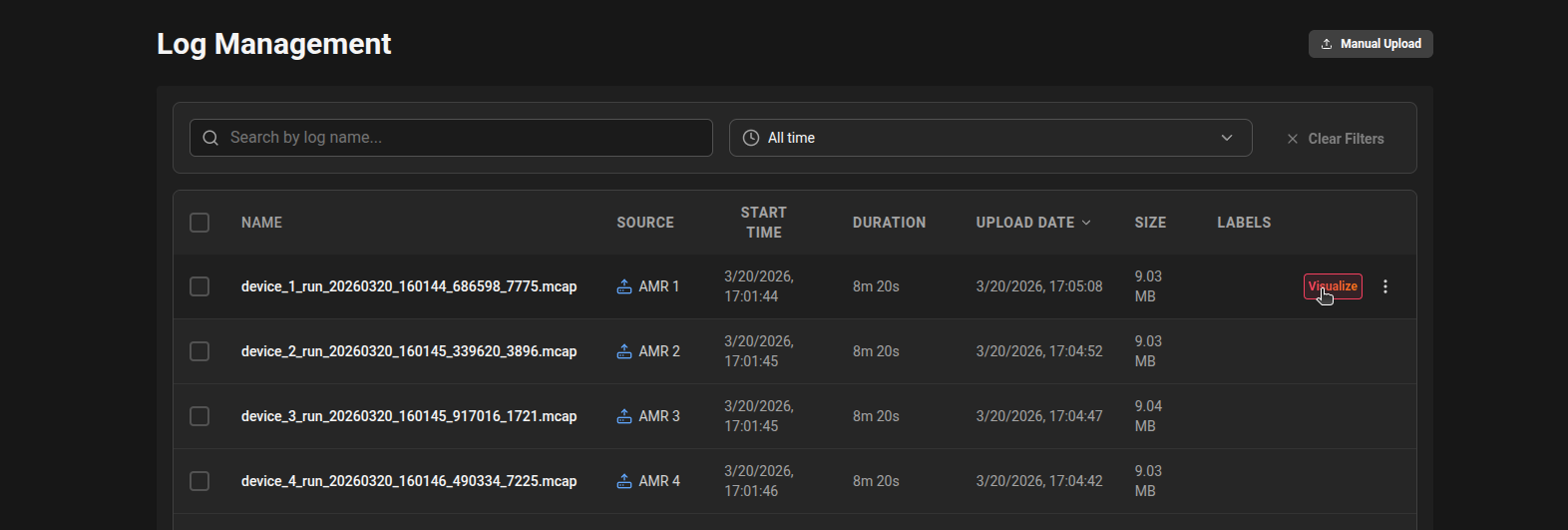Select device_4_run_20260320_160146_490334_7225.mcap
The width and height of the screenshot is (1568, 530).
coord(409,481)
